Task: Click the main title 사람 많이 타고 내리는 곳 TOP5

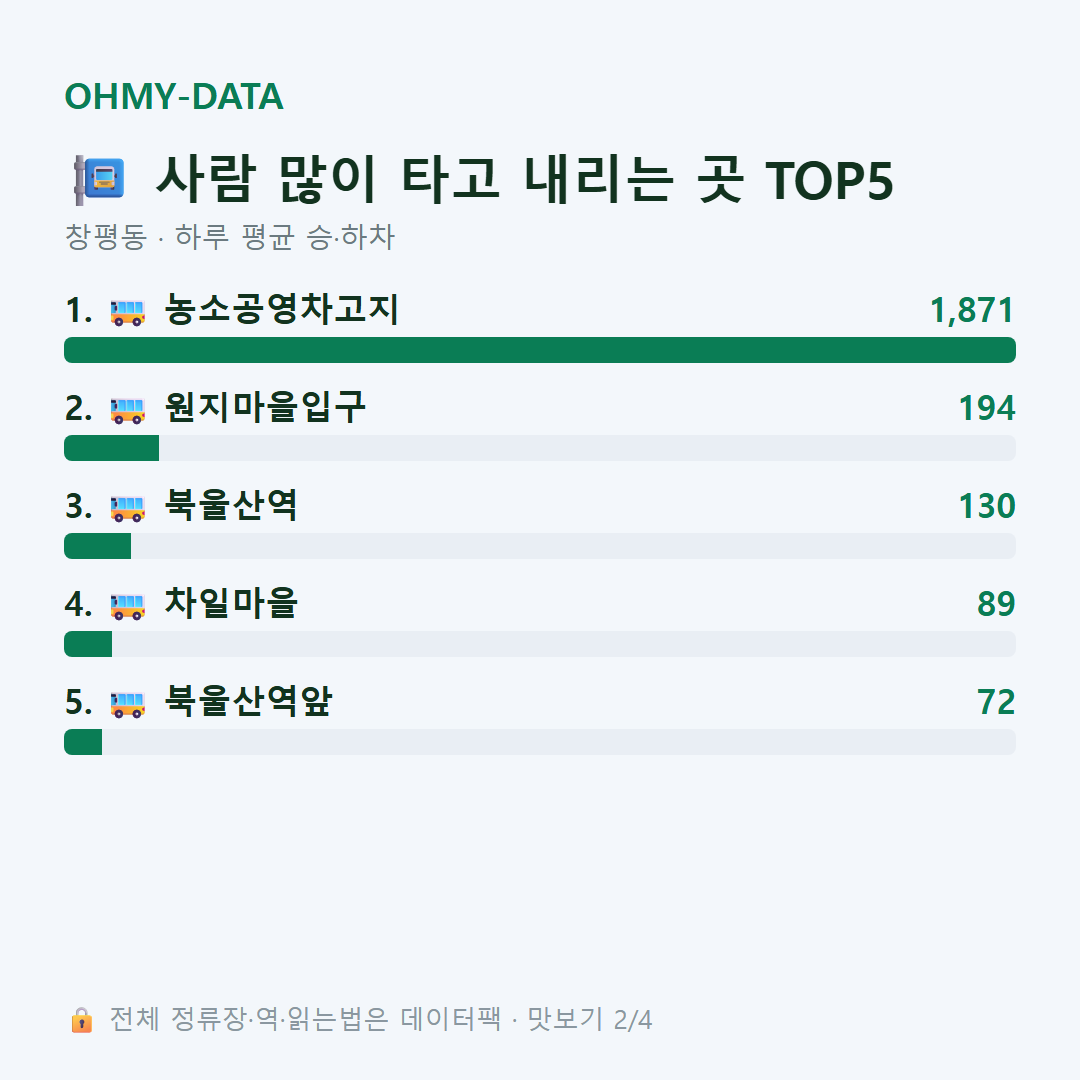Action: click(x=524, y=180)
